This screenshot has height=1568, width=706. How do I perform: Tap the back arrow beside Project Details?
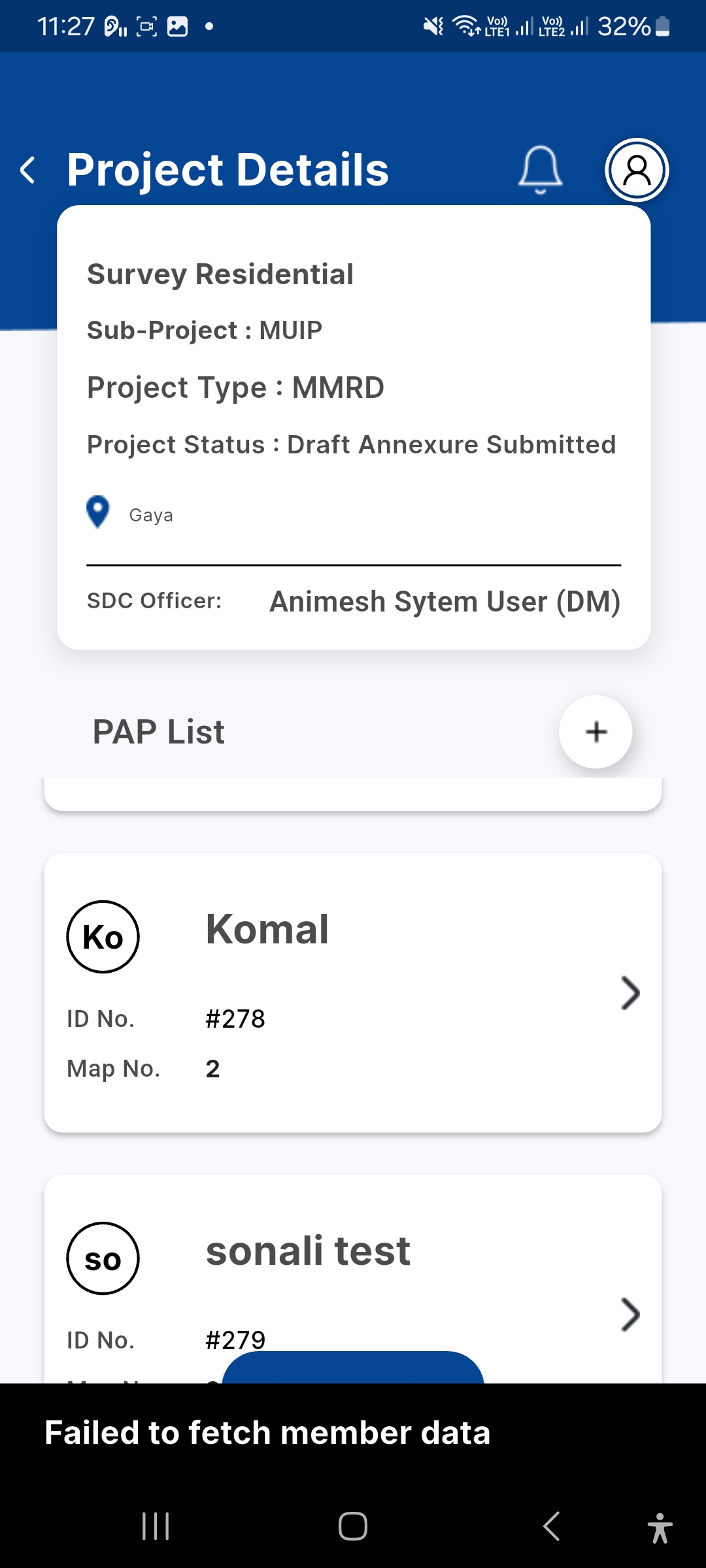click(x=28, y=171)
